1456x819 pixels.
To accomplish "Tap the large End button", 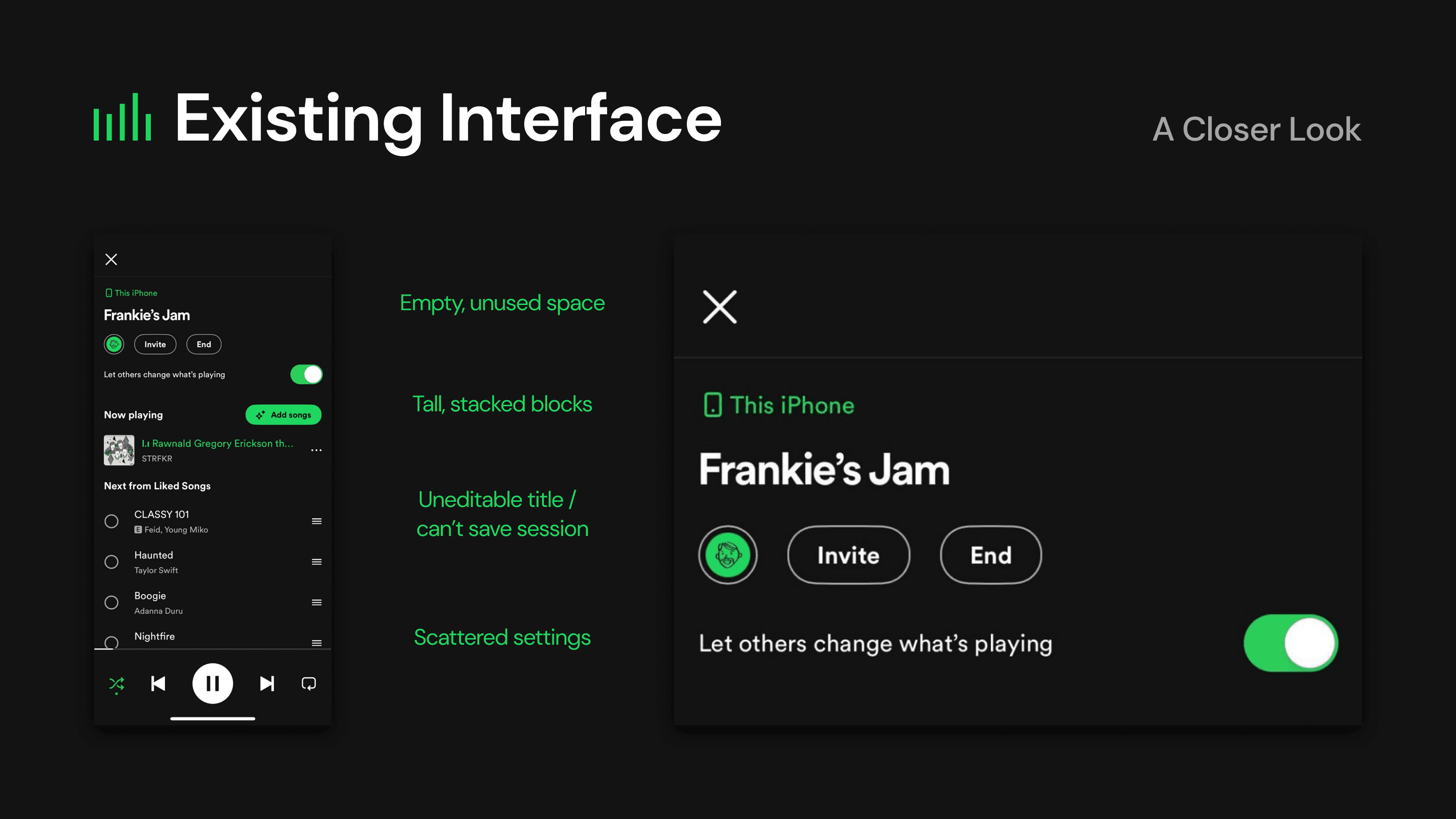I will [991, 555].
